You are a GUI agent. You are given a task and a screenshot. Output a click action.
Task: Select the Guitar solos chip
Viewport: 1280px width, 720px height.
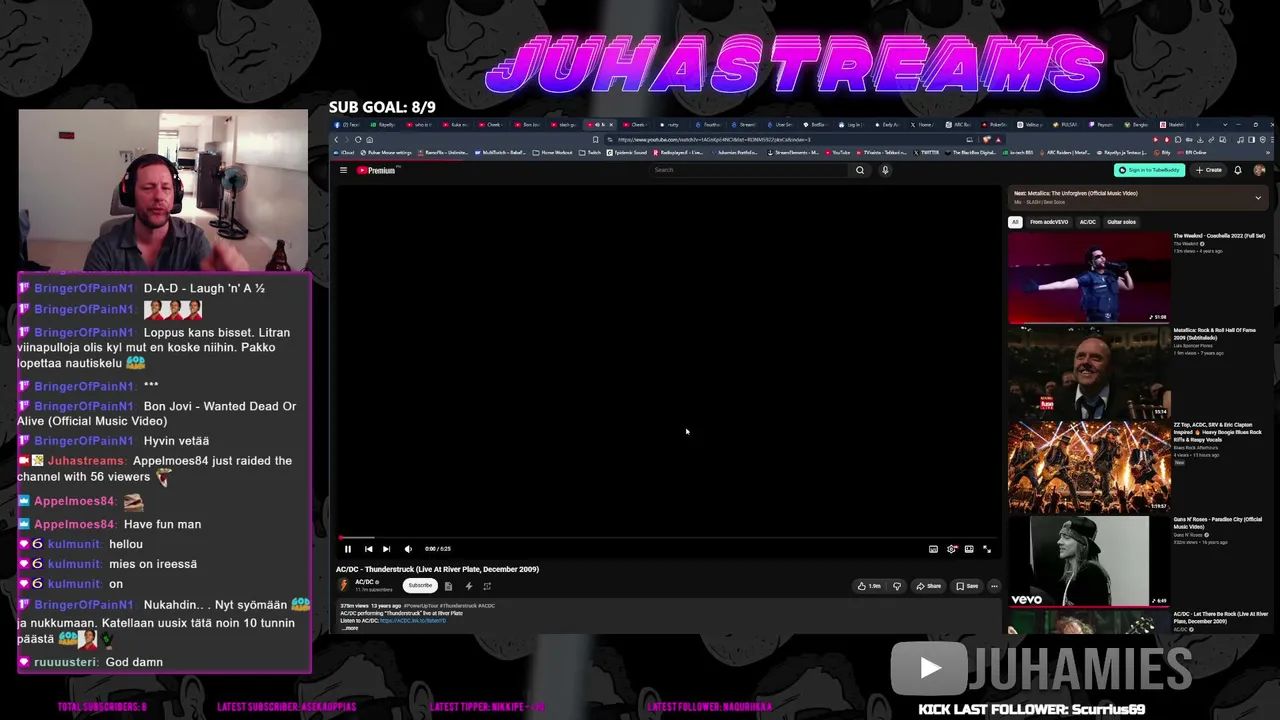(x=1122, y=222)
